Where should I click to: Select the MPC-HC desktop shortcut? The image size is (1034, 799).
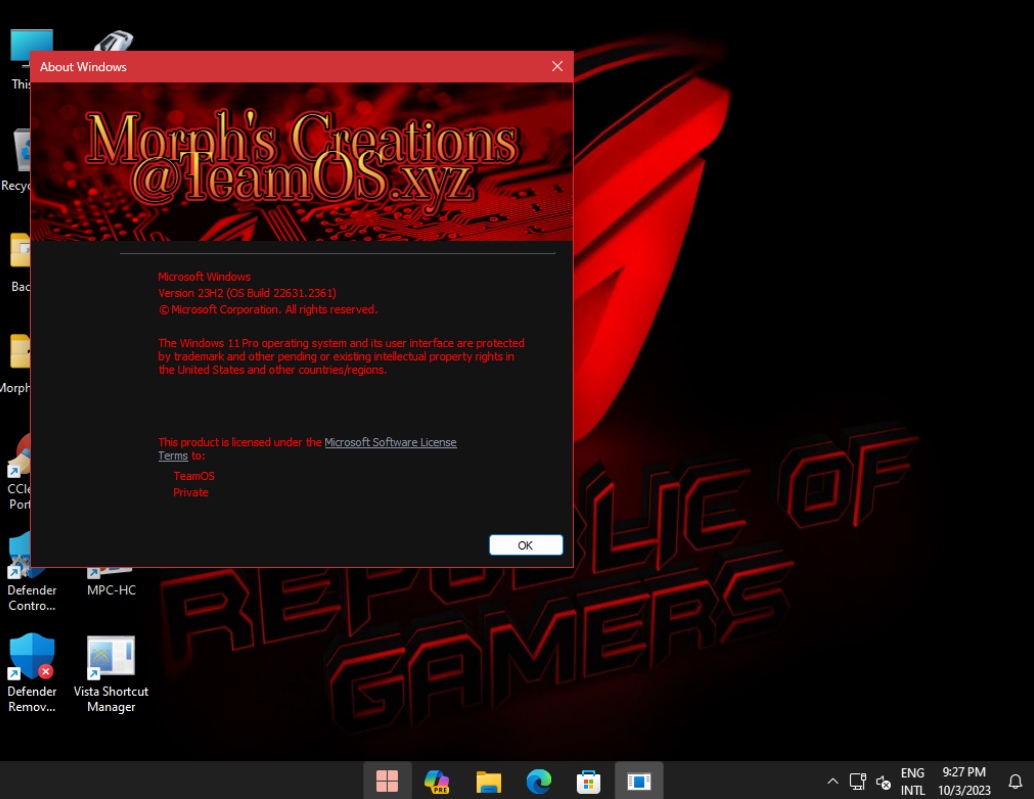tap(111, 583)
